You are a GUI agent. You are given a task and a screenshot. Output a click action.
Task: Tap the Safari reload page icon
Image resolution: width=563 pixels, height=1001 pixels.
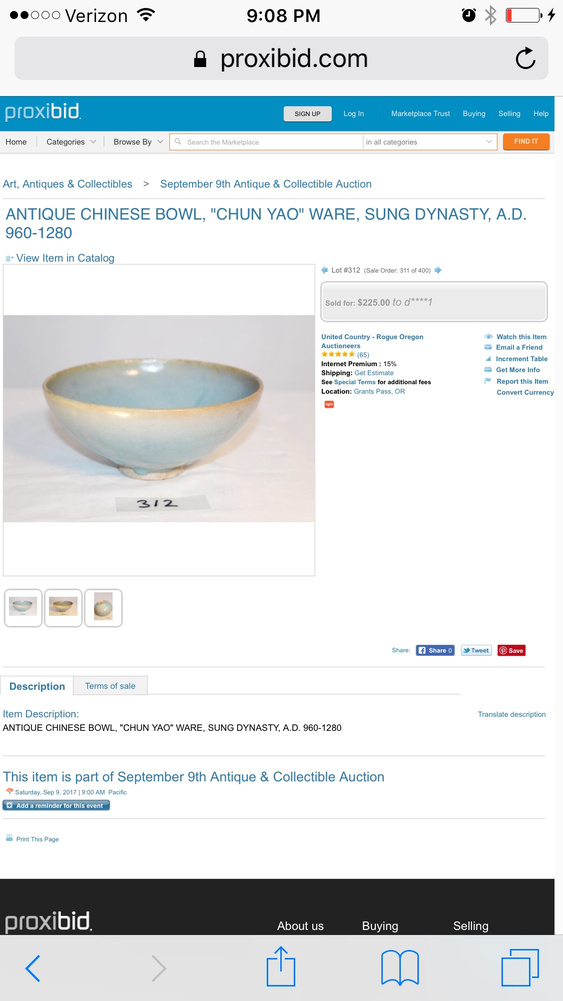[x=525, y=59]
